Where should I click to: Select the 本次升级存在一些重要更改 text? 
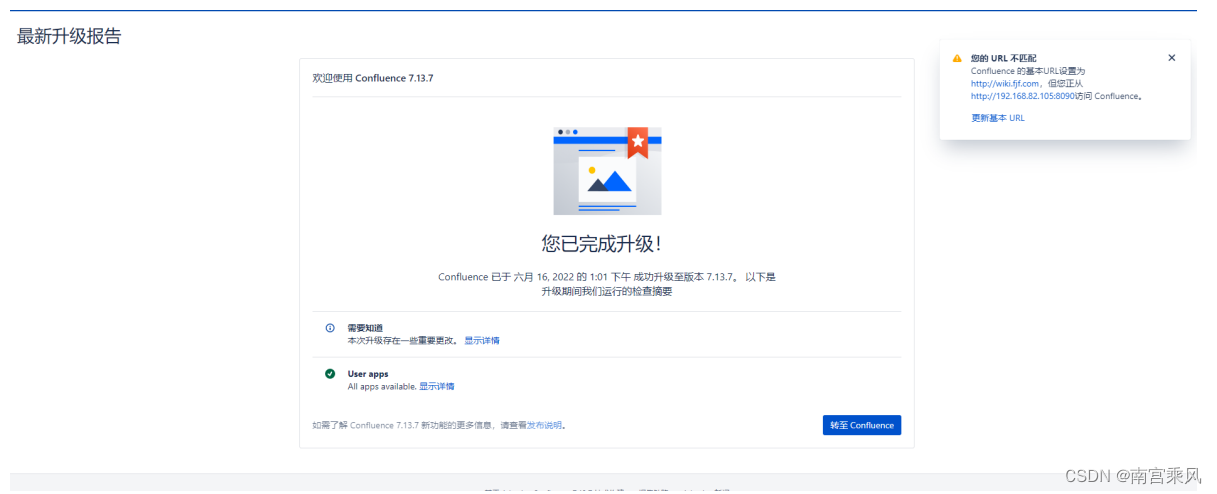point(404,341)
